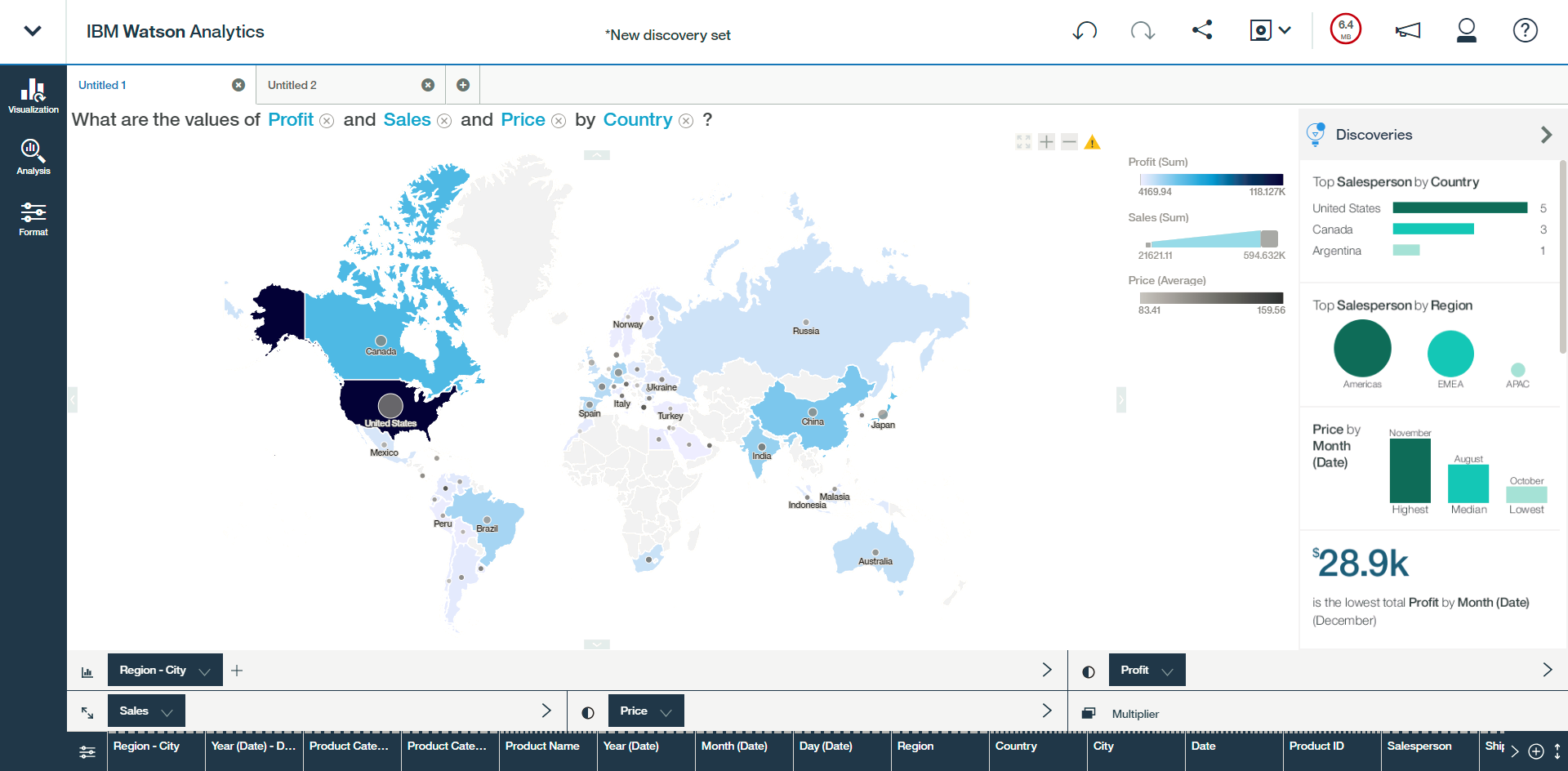Click the map top collapse handle
This screenshot has width=1568, height=771.
(597, 155)
